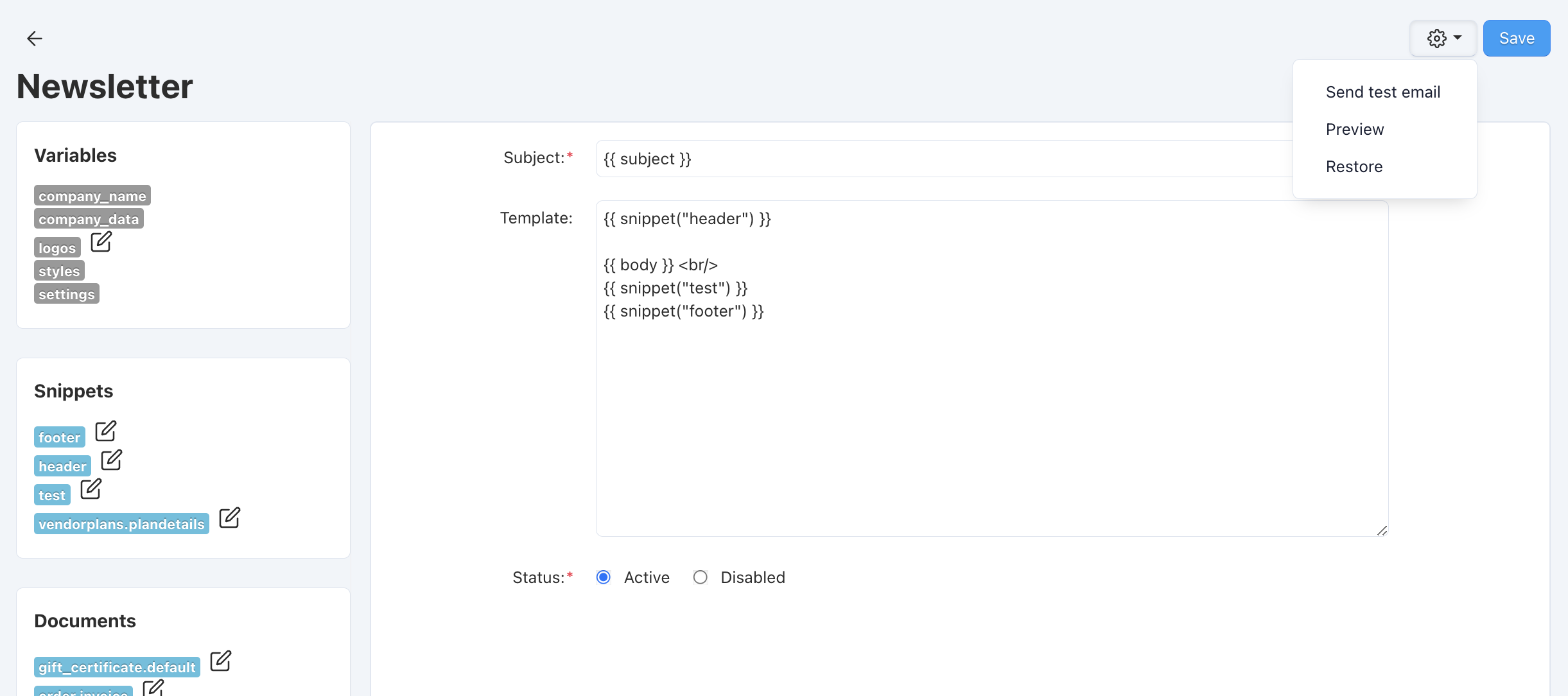Image resolution: width=1568 pixels, height=696 pixels.
Task: Click the Variables panel heading
Action: [x=75, y=155]
